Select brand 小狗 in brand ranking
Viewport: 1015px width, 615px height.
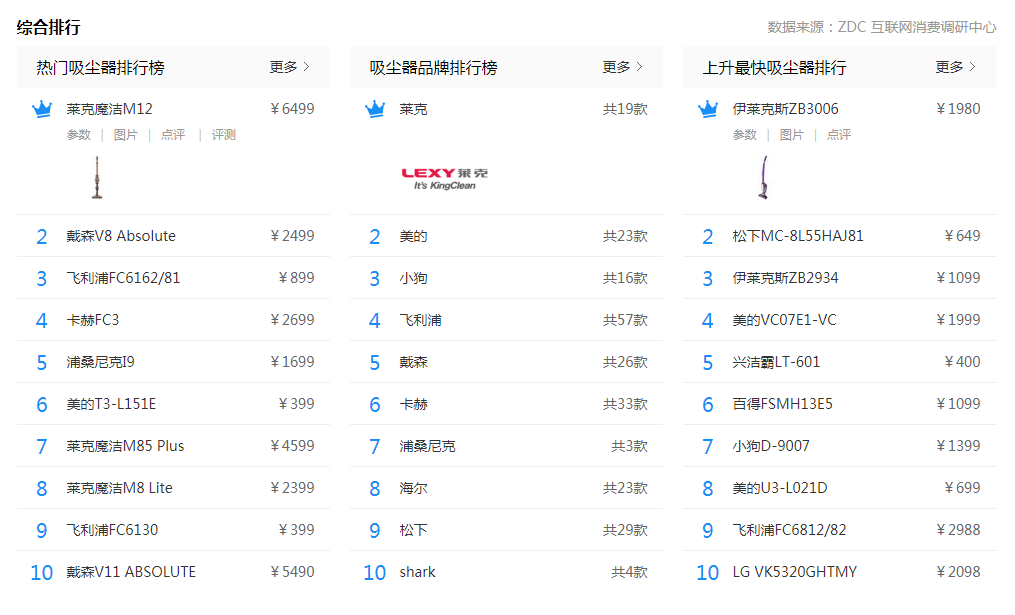[x=414, y=278]
